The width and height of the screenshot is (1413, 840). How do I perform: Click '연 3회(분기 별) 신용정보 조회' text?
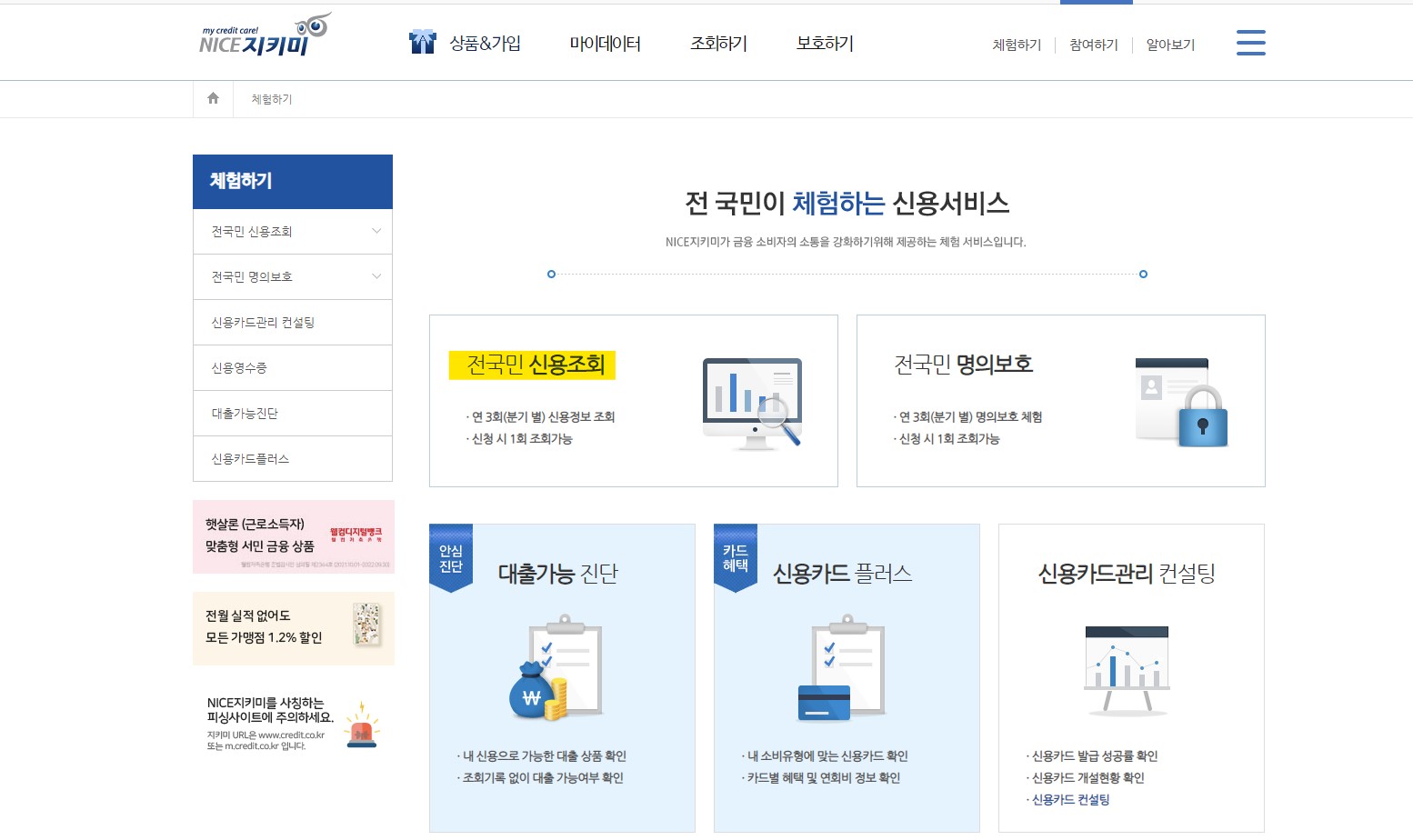pos(543,417)
